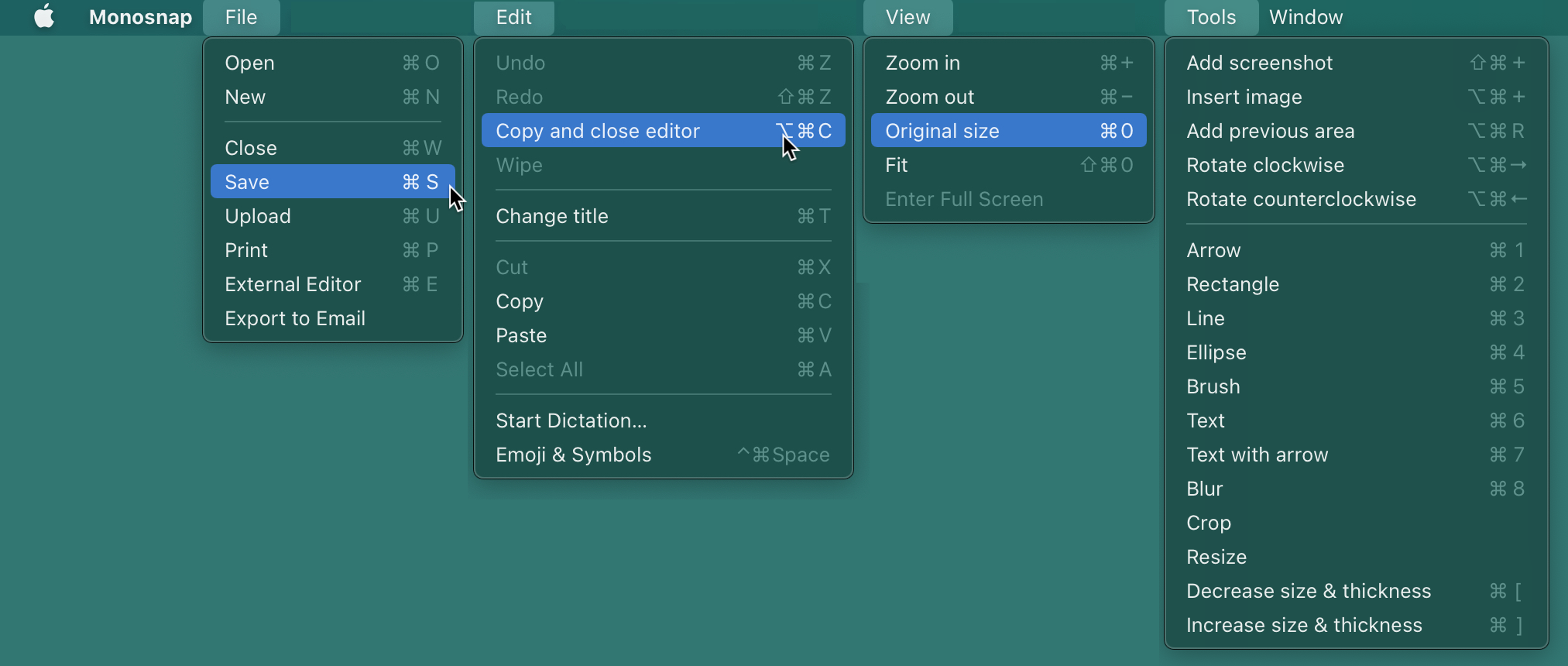
Task: Open the Window menu
Action: point(1306,17)
